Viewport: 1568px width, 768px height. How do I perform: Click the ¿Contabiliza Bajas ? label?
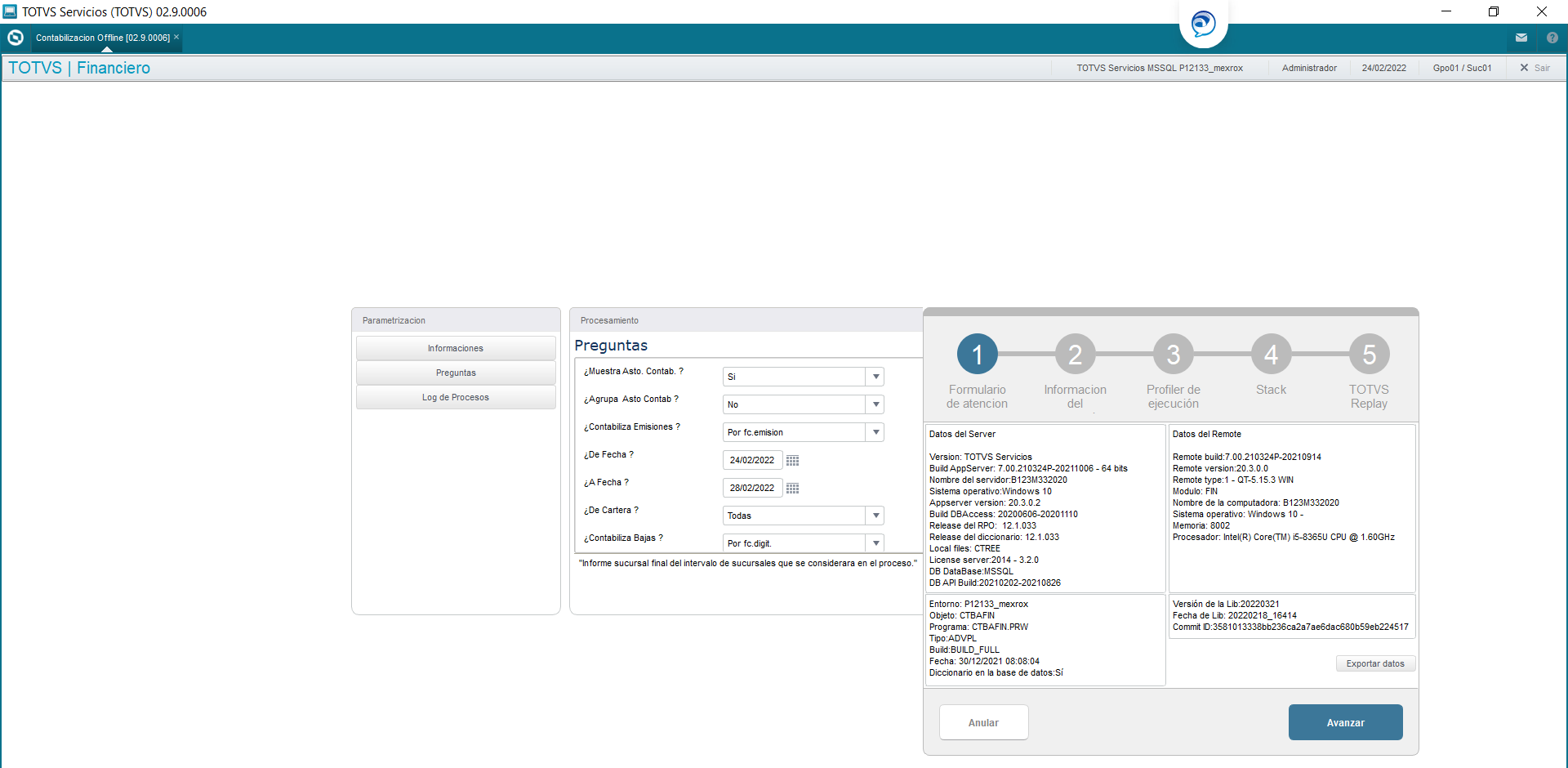(623, 538)
